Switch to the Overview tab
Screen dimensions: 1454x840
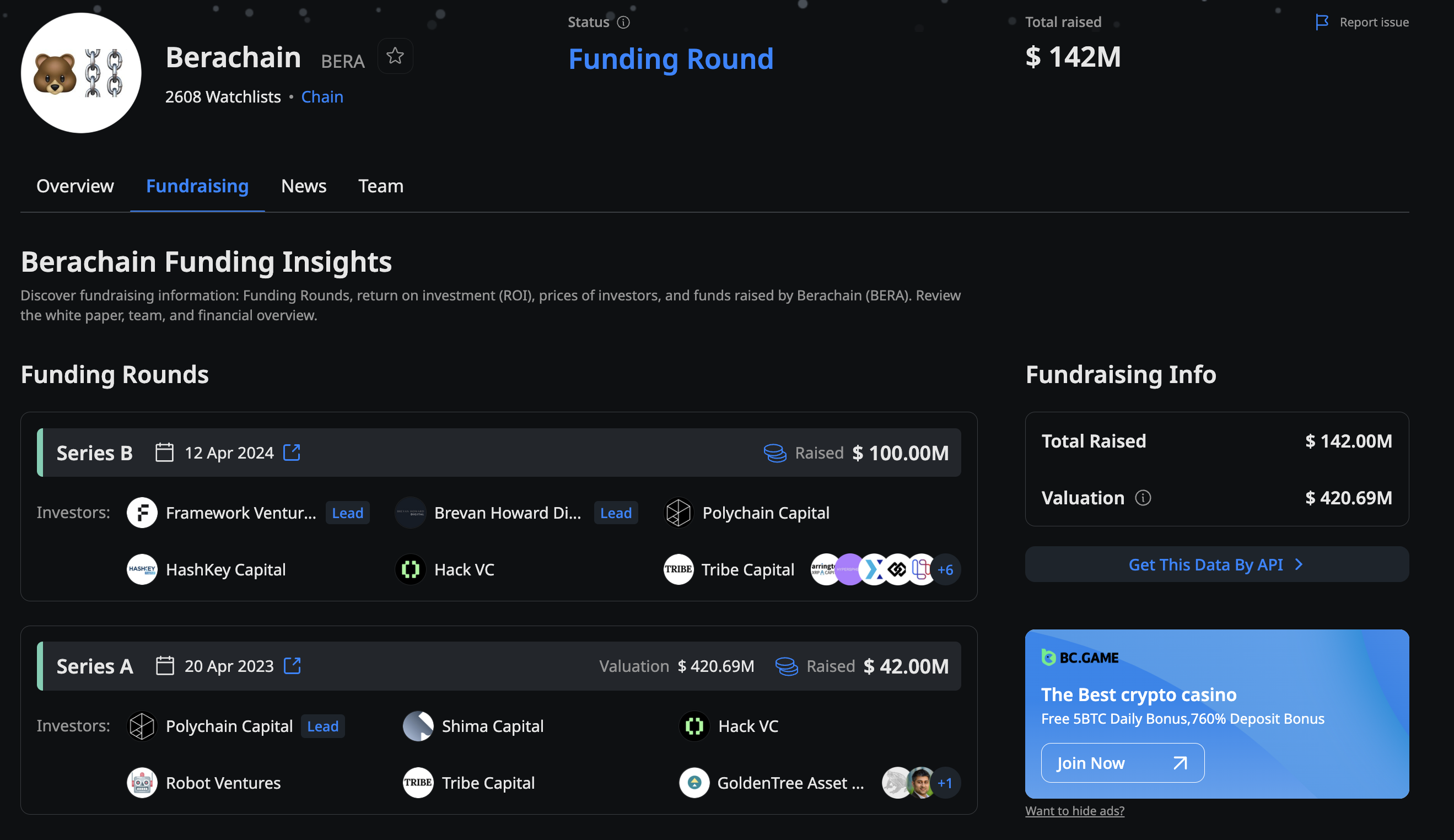(x=75, y=186)
